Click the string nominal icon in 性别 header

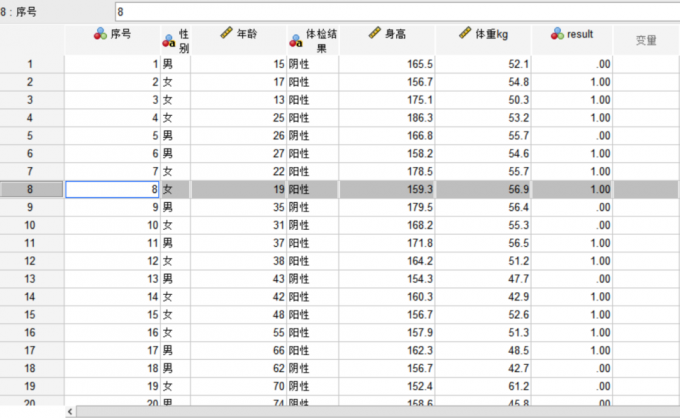point(168,41)
